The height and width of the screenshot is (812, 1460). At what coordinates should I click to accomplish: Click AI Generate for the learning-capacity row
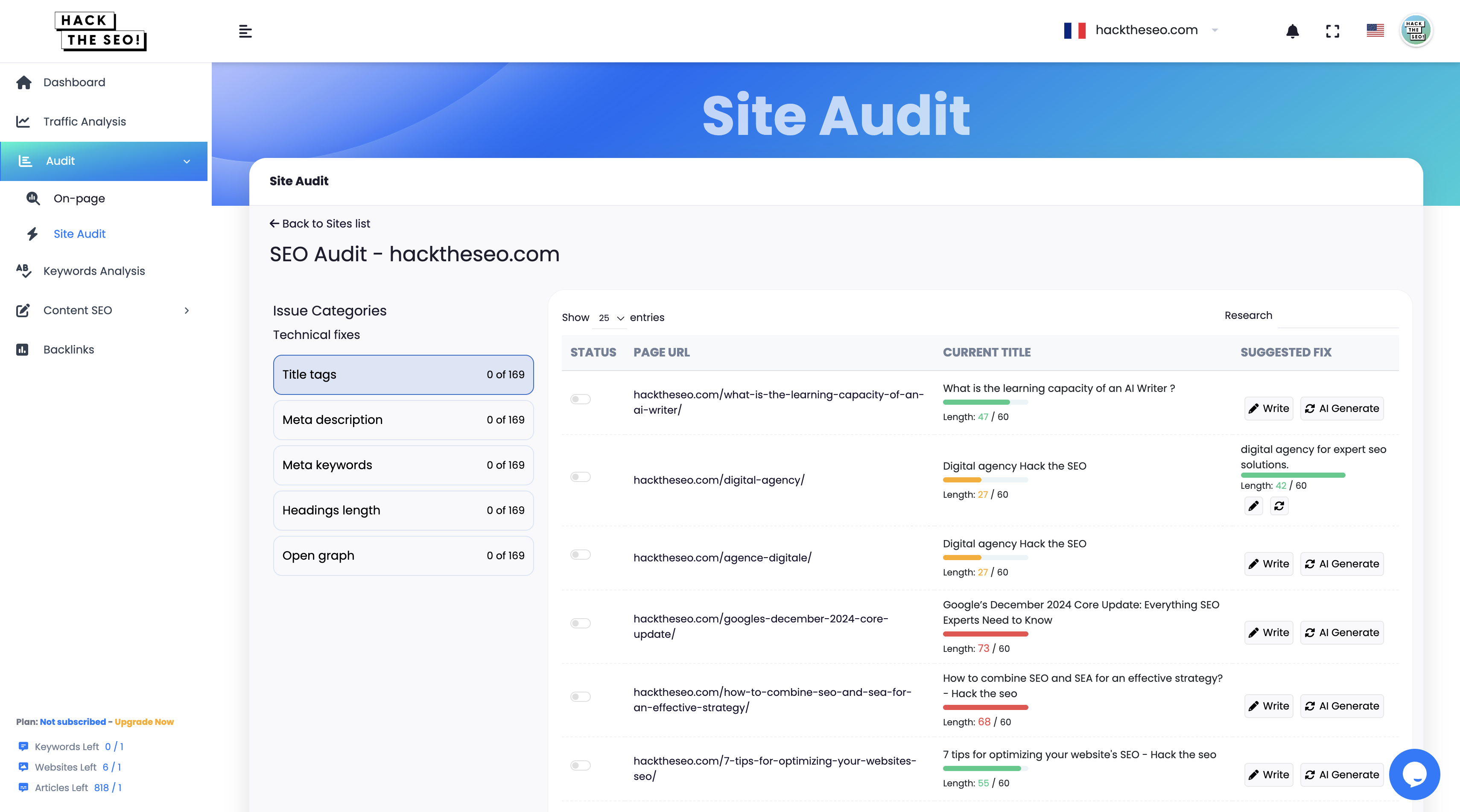pos(1342,409)
